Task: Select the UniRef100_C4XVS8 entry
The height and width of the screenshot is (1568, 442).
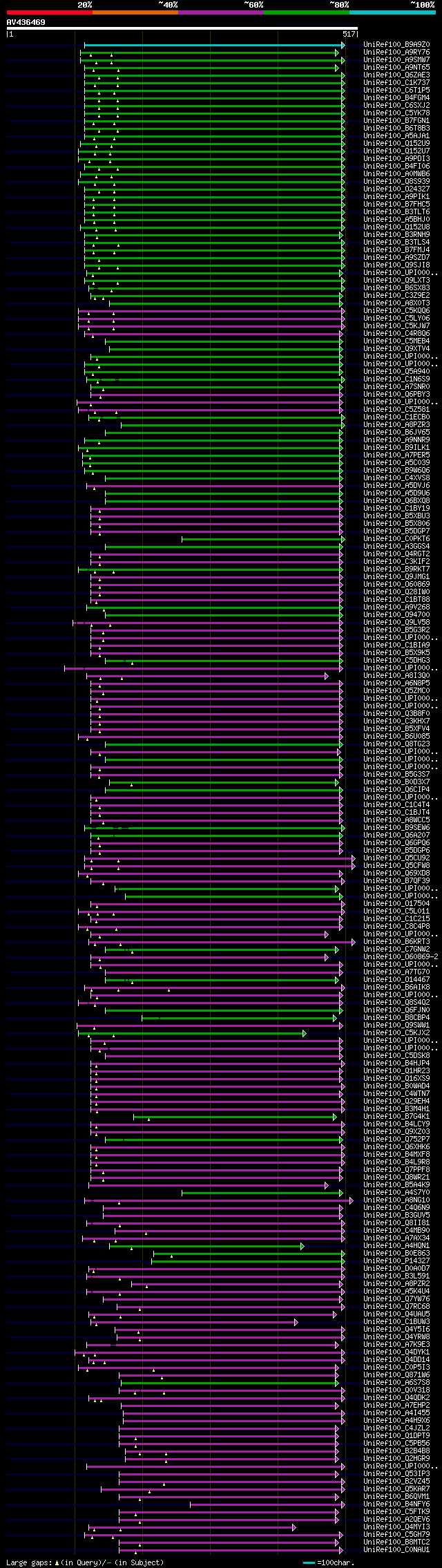Action: tap(396, 478)
